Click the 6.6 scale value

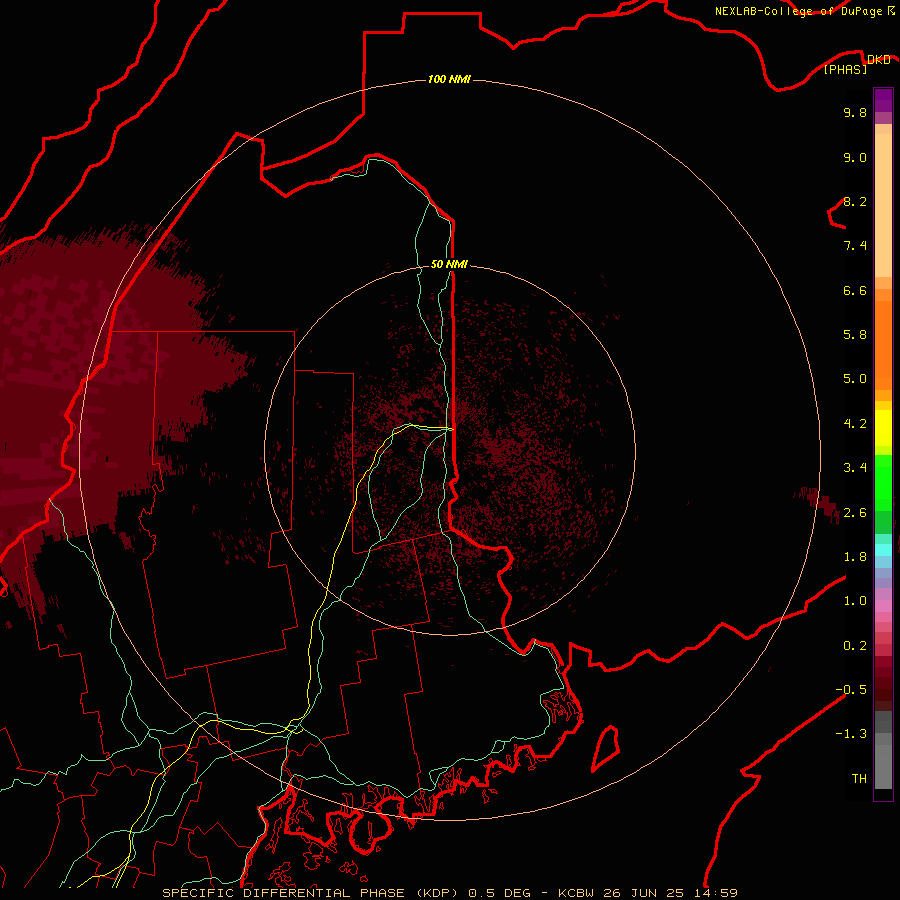click(x=855, y=291)
